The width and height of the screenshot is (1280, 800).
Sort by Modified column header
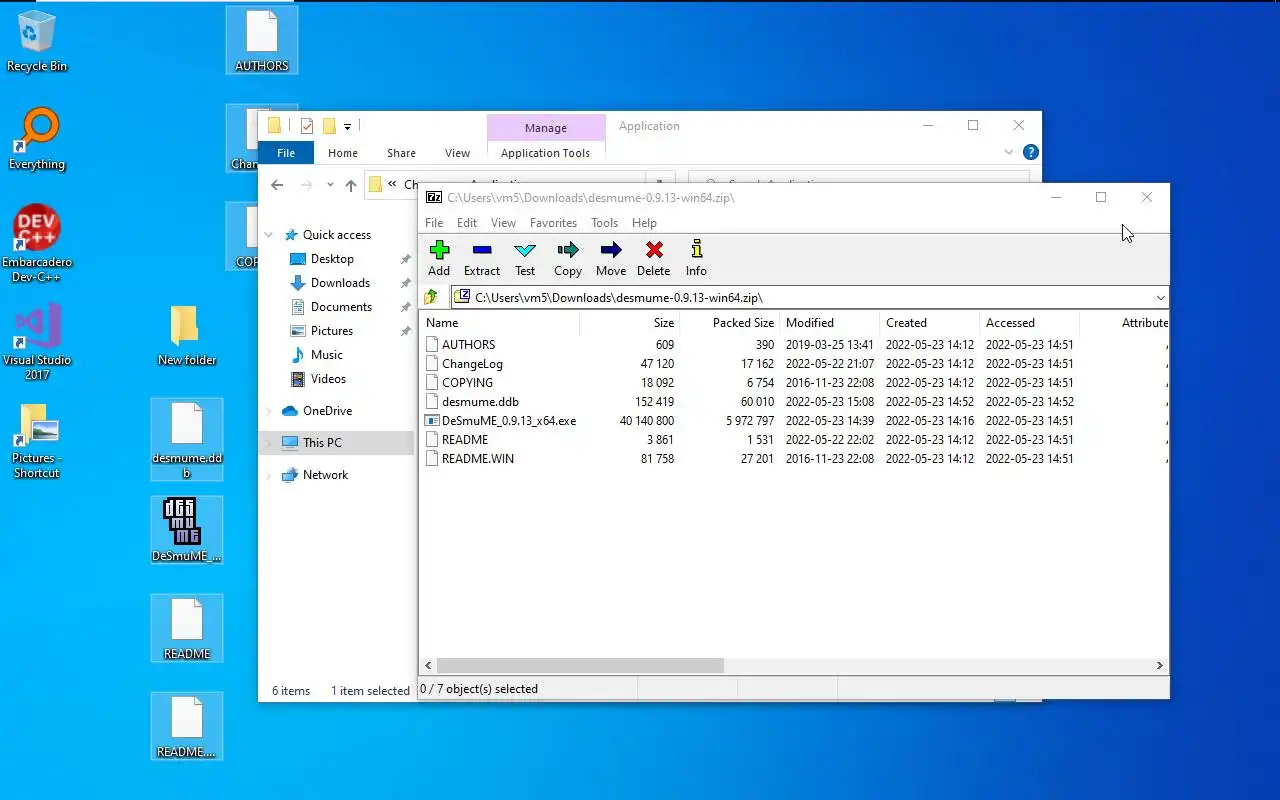pos(830,323)
